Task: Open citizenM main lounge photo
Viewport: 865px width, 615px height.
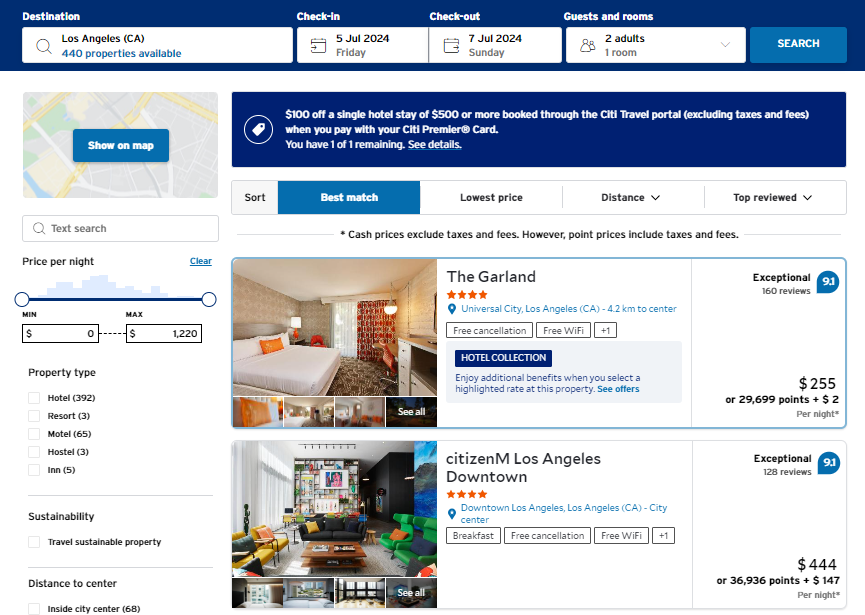Action: [x=334, y=509]
